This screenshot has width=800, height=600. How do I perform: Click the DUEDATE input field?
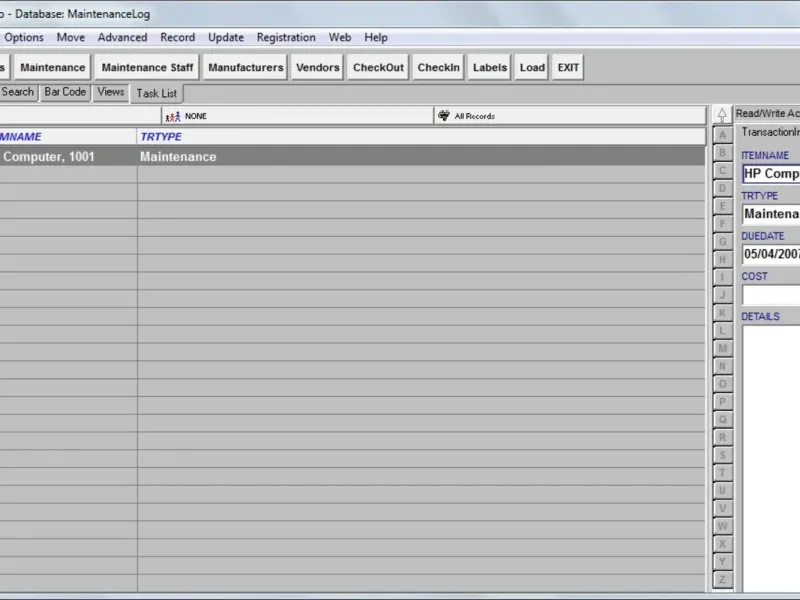click(x=771, y=254)
